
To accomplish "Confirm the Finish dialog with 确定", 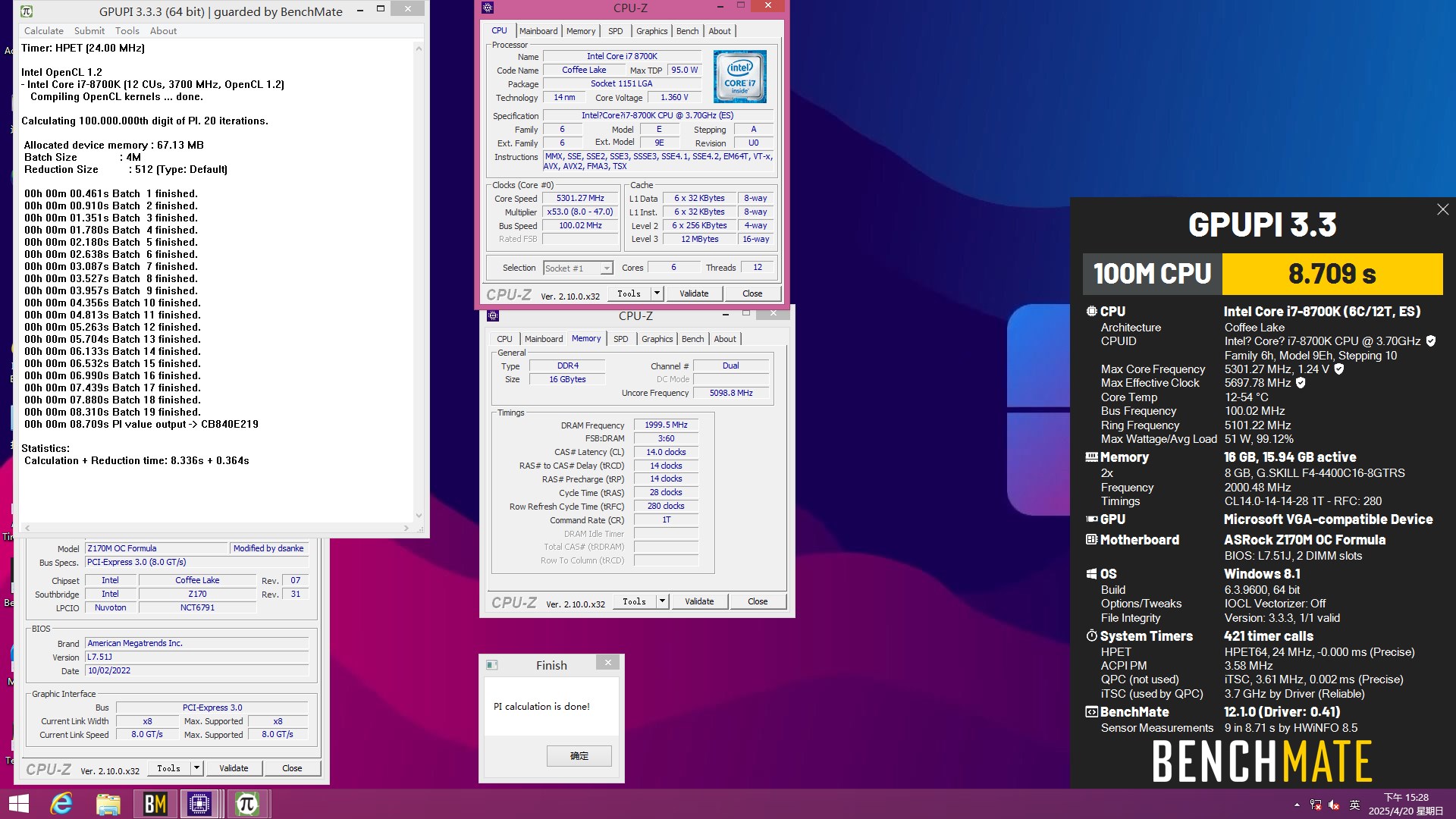I will (579, 756).
